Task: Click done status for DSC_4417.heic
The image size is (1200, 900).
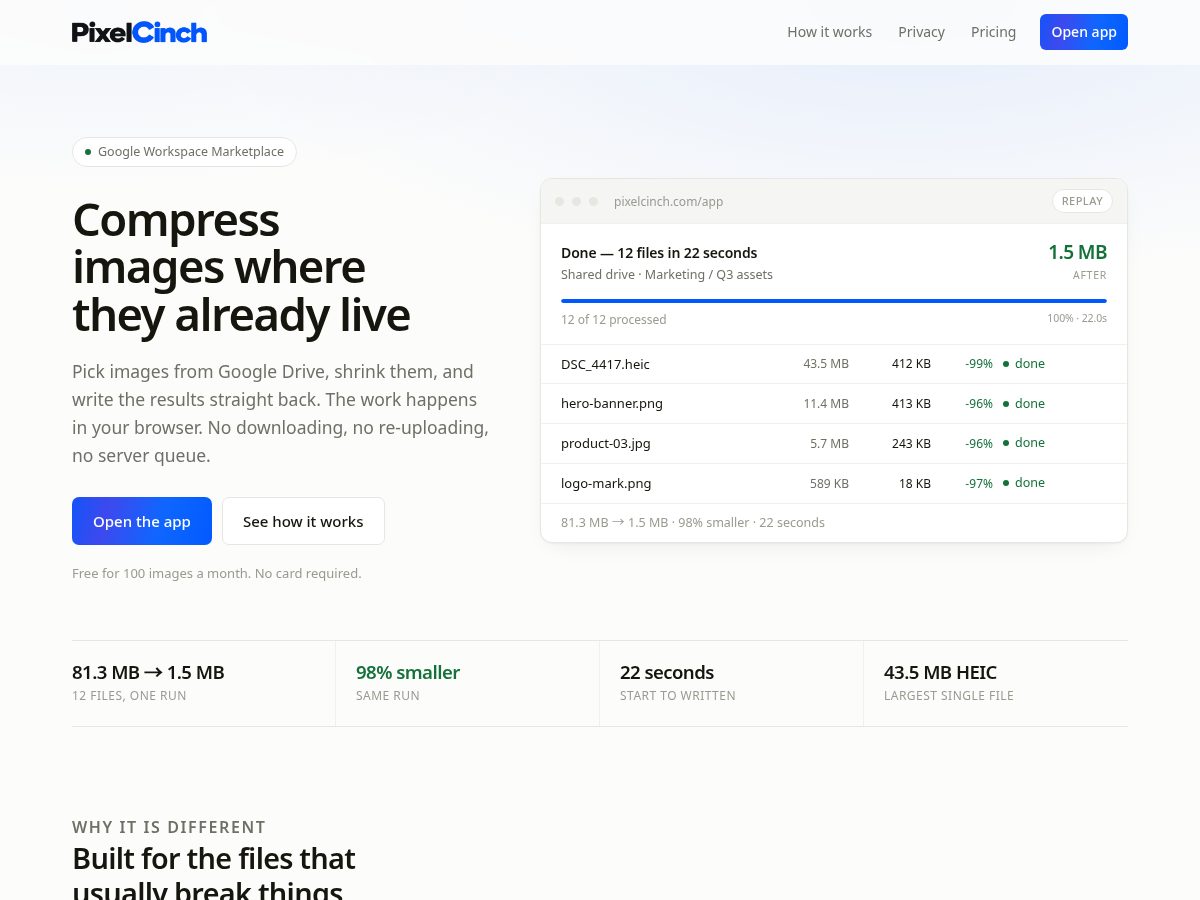Action: (1024, 364)
